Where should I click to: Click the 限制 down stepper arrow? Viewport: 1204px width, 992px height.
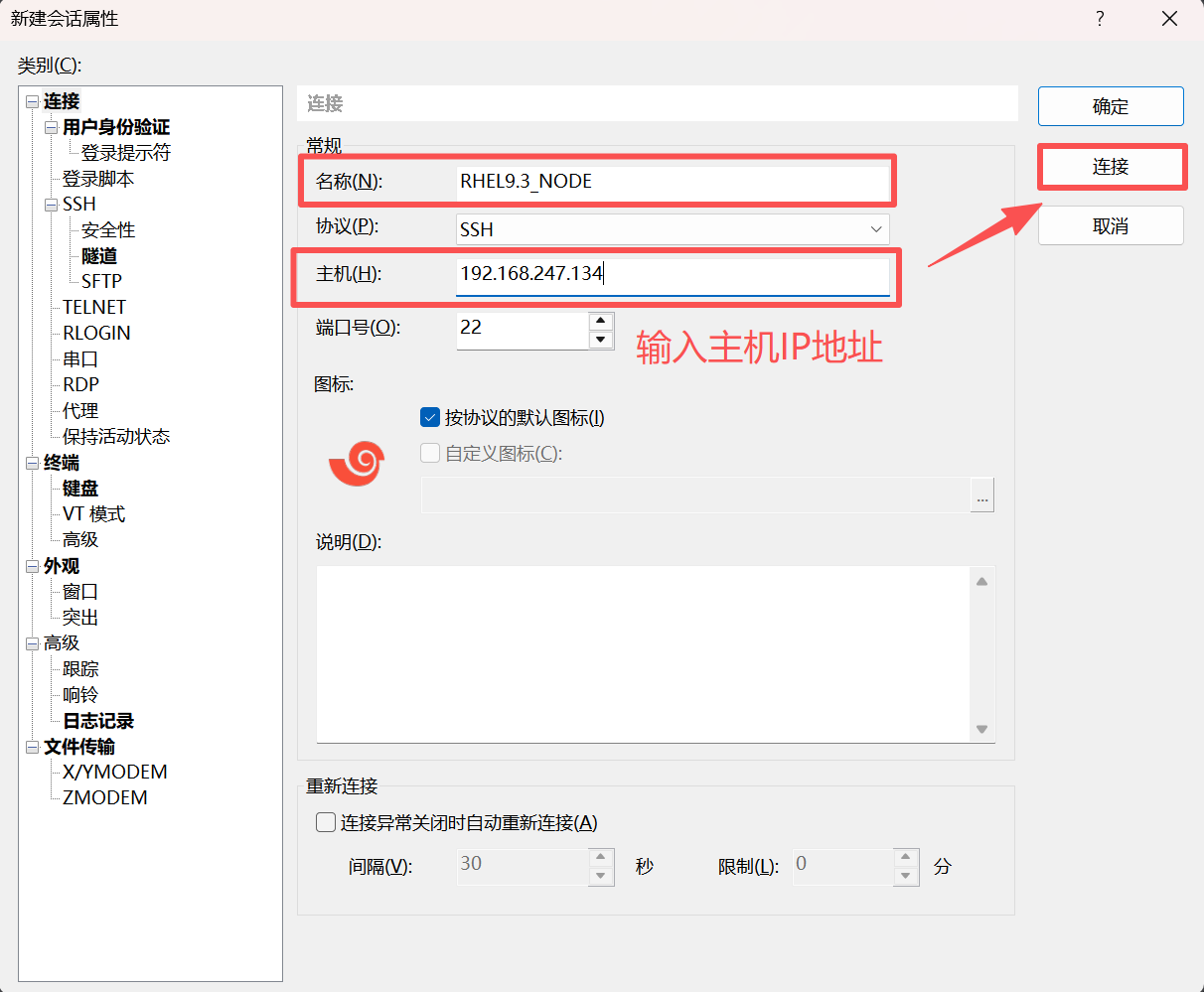pos(906,876)
